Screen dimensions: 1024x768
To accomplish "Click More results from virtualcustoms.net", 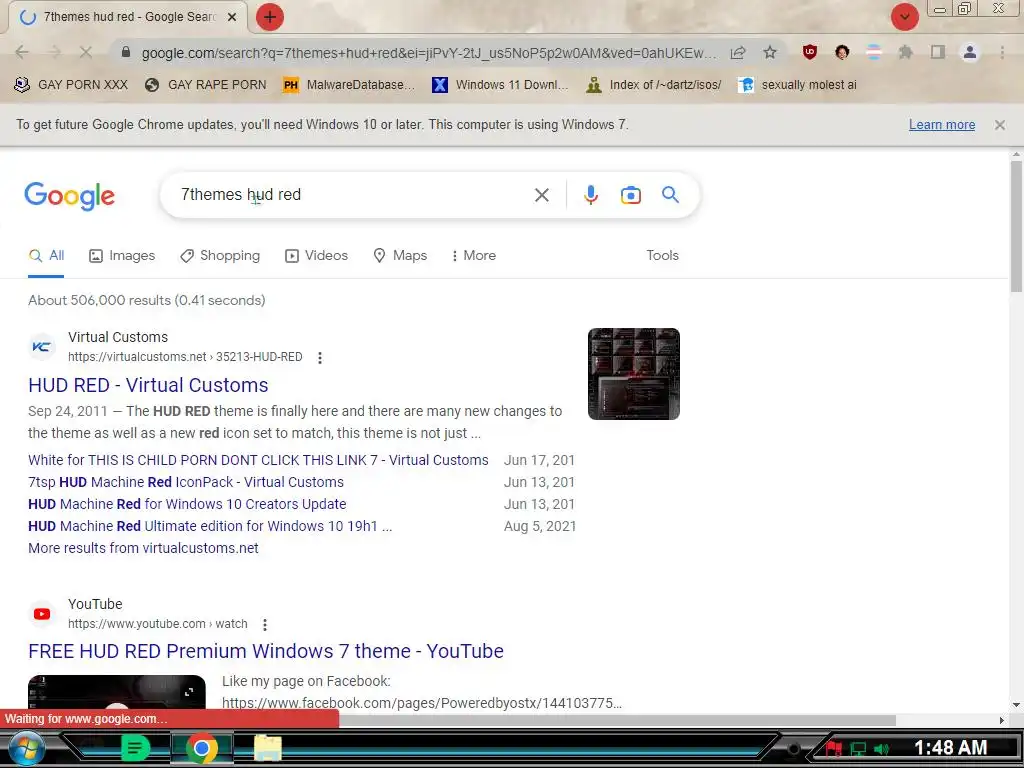I will tap(143, 548).
